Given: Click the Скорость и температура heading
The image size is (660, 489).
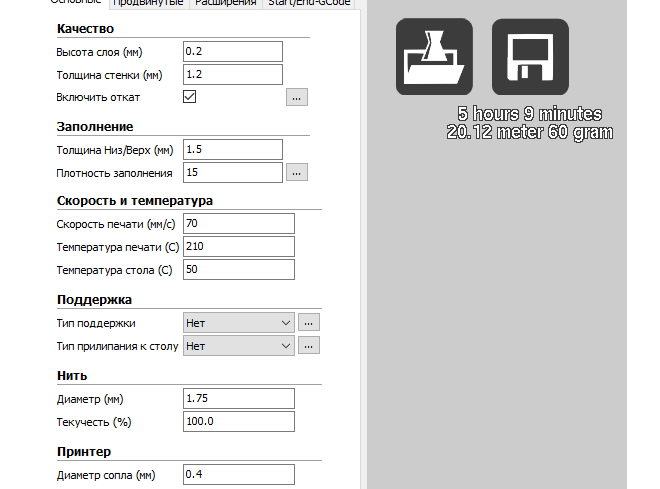Looking at the screenshot, I should click(135, 201).
